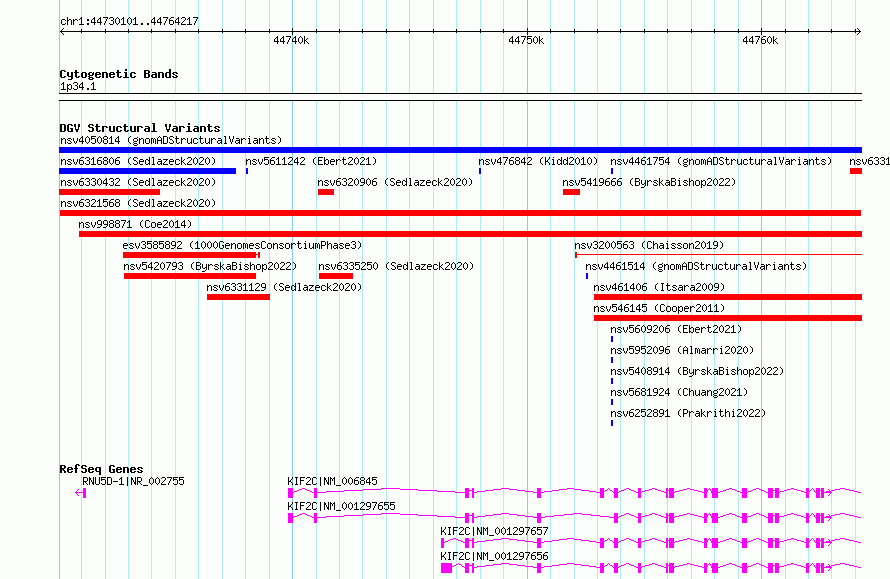Click the 1p34.1 band label
Image resolution: width=890 pixels, height=579 pixels.
(x=78, y=86)
